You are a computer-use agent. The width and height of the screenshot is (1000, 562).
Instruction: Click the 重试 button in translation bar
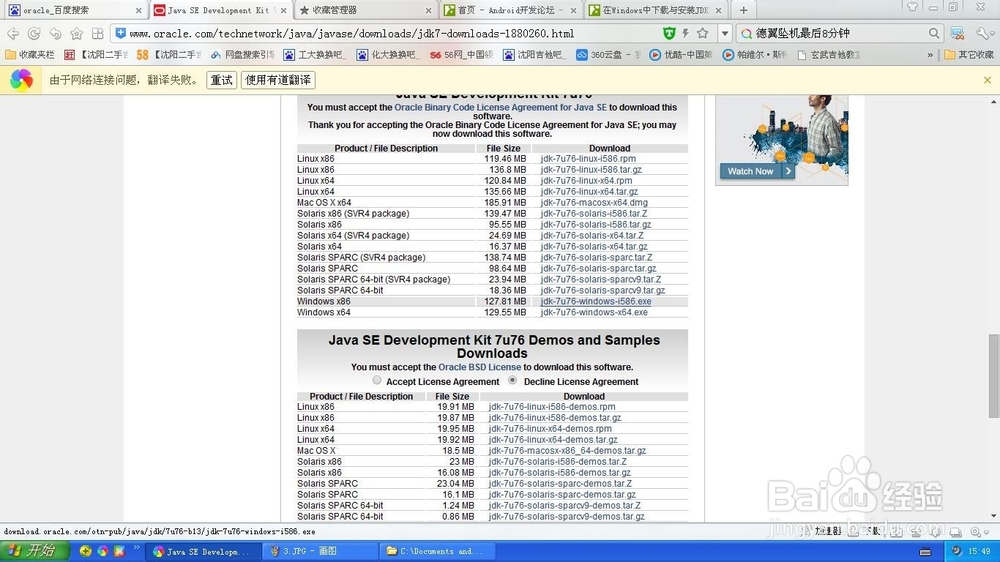[x=222, y=80]
